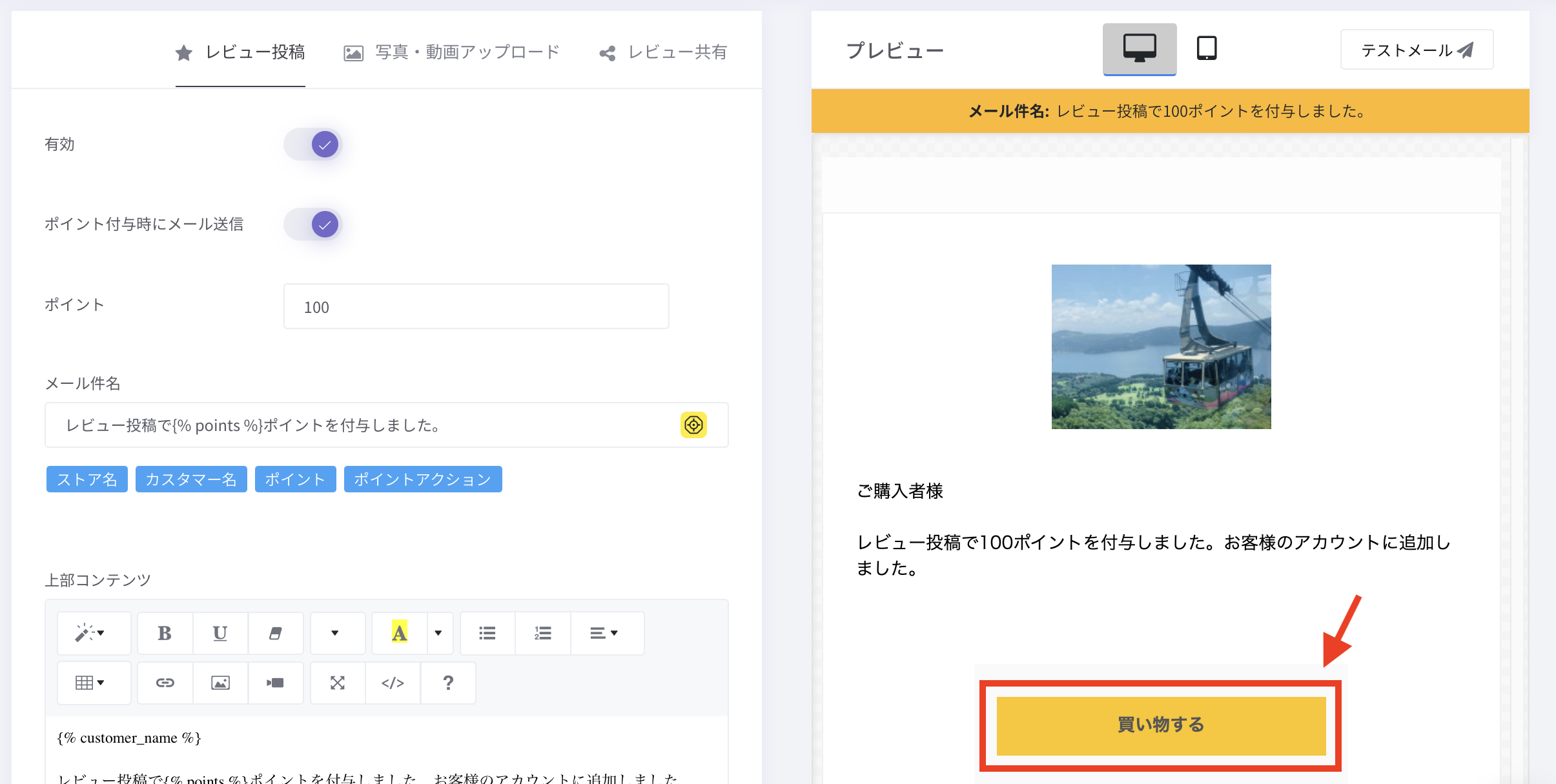1556x784 pixels.
Task: Toggle ポイント付与時にメール送信 switch off
Action: click(314, 225)
